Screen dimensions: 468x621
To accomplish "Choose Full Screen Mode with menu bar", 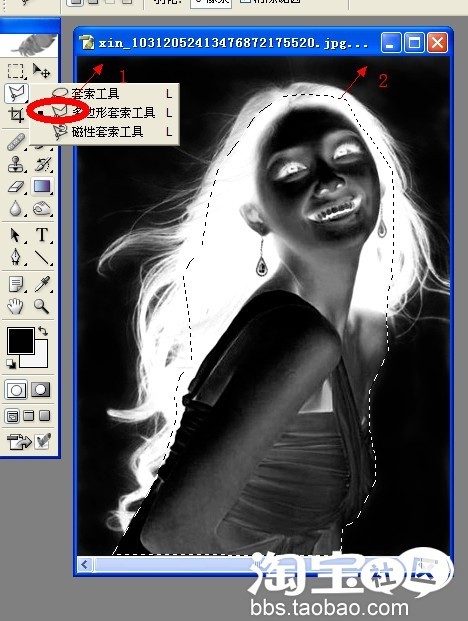I will pos(29,416).
